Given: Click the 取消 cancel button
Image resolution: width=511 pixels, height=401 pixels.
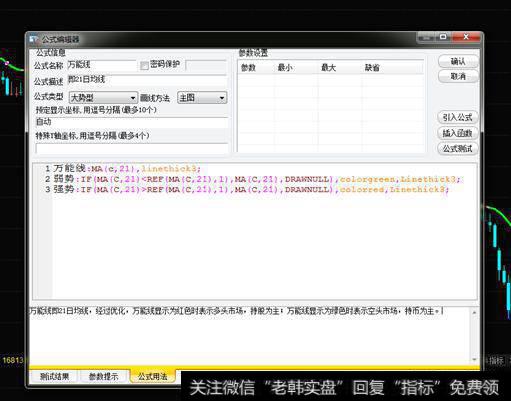Looking at the screenshot, I should [458, 77].
